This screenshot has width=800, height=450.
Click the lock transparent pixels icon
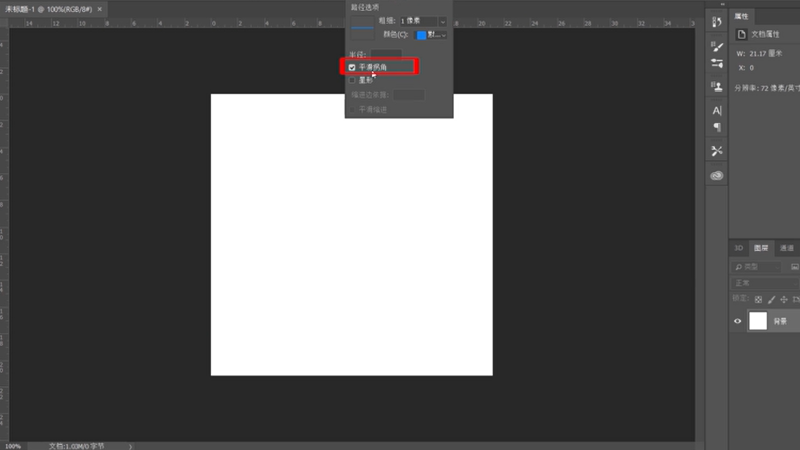(x=758, y=299)
